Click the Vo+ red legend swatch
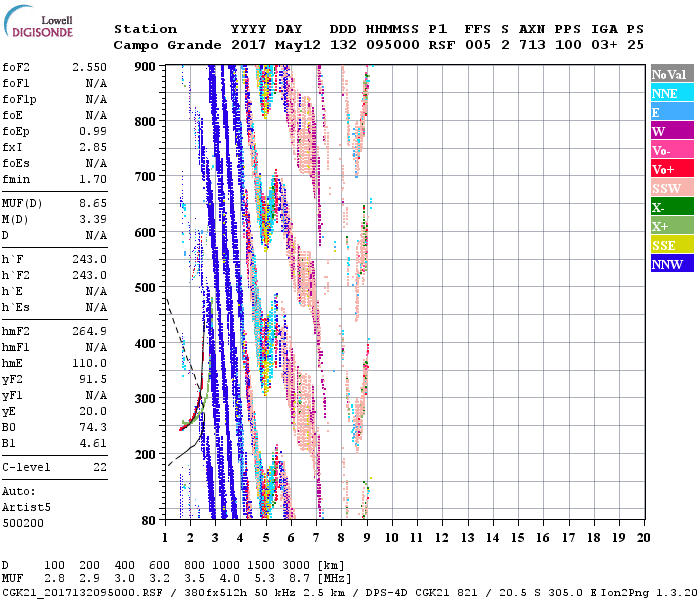 [x=672, y=169]
